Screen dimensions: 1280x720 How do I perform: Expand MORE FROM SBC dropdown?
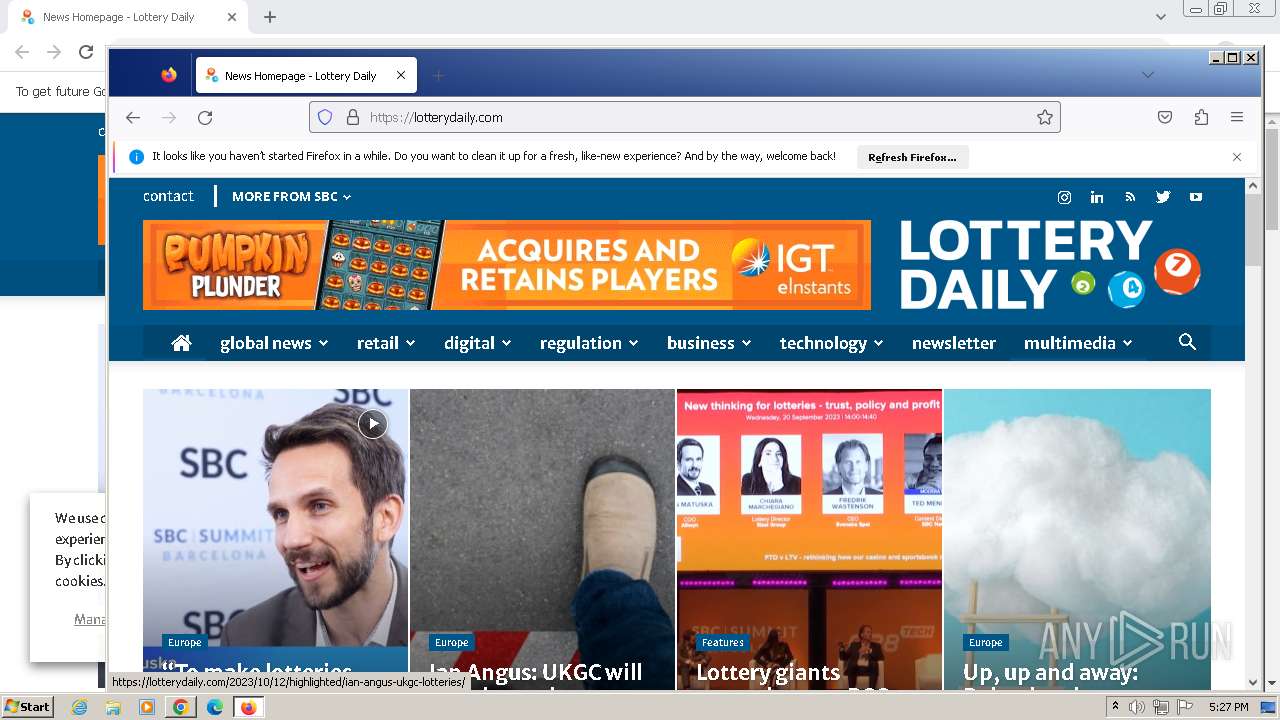(x=292, y=197)
